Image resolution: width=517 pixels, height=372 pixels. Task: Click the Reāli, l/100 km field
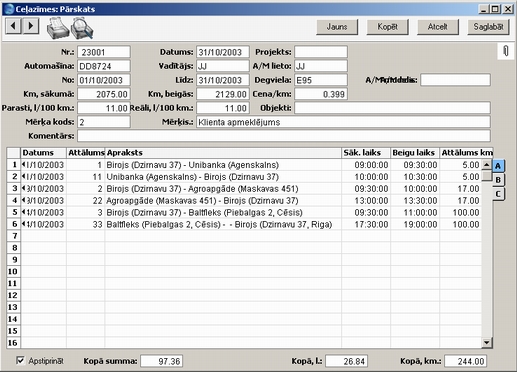(x=223, y=108)
